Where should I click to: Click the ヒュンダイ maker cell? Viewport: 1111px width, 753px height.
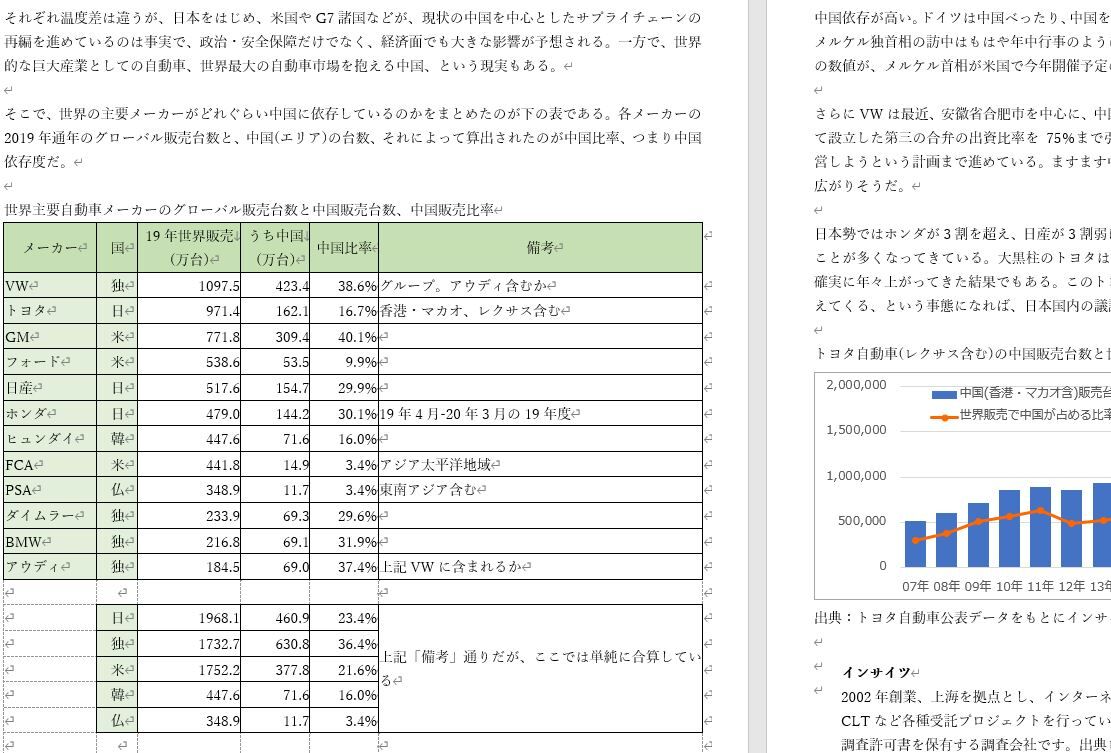point(50,438)
